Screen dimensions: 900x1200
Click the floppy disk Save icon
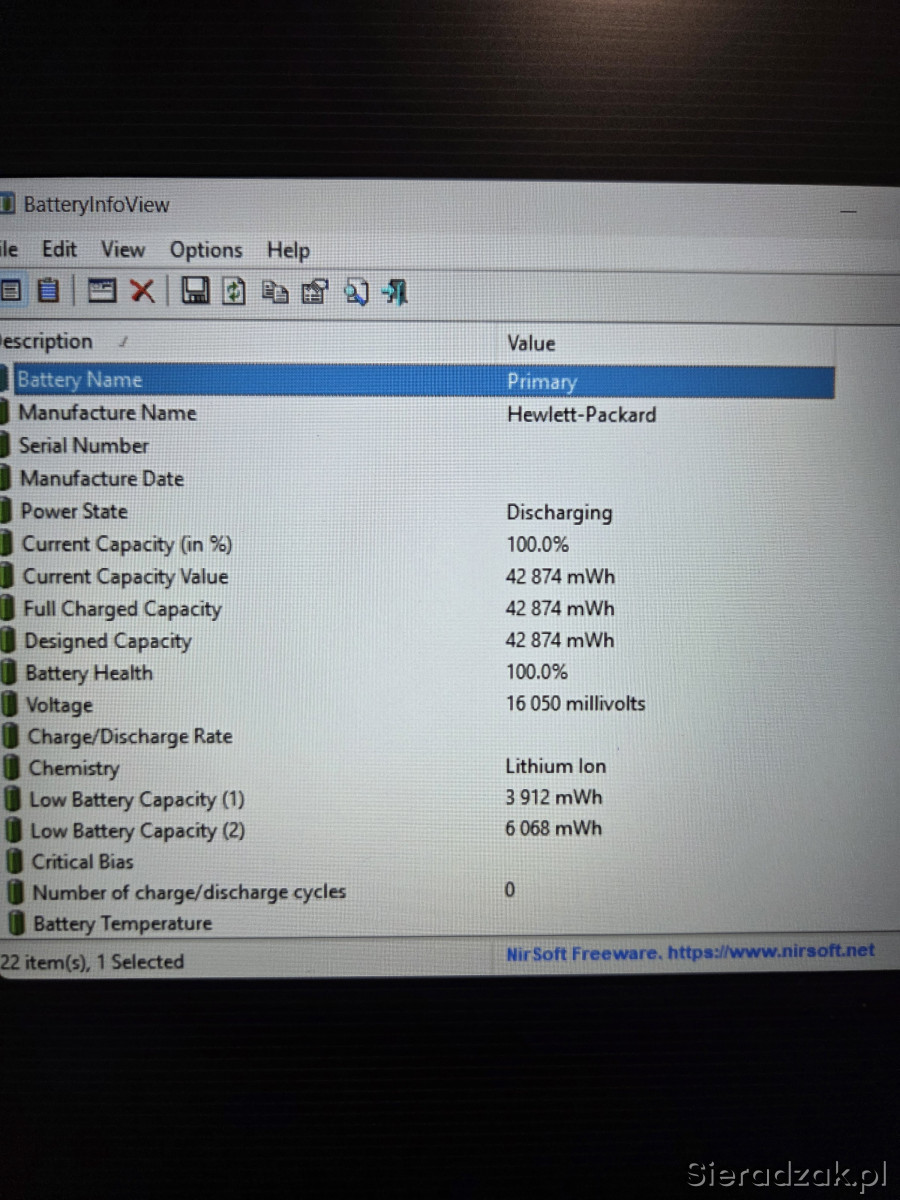click(x=194, y=291)
